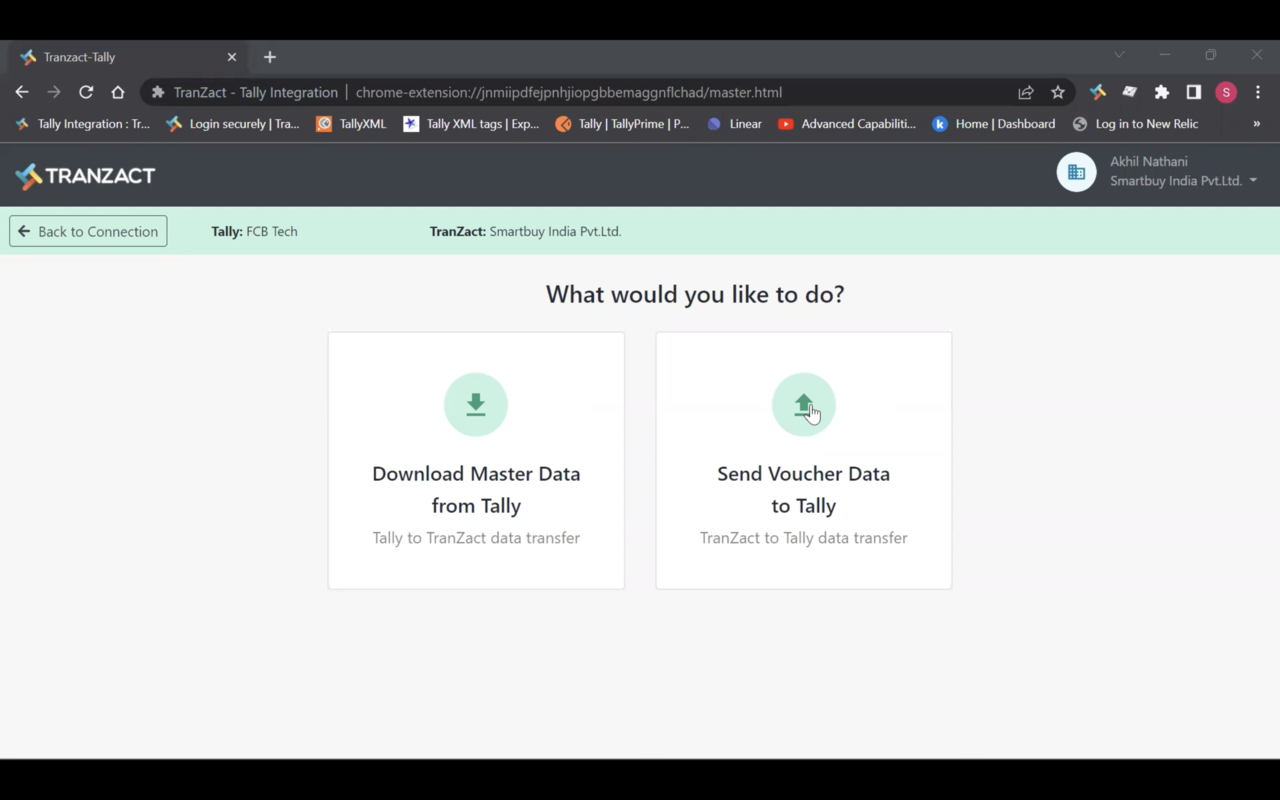Open the Chrome profile S avatar

coord(1226,92)
